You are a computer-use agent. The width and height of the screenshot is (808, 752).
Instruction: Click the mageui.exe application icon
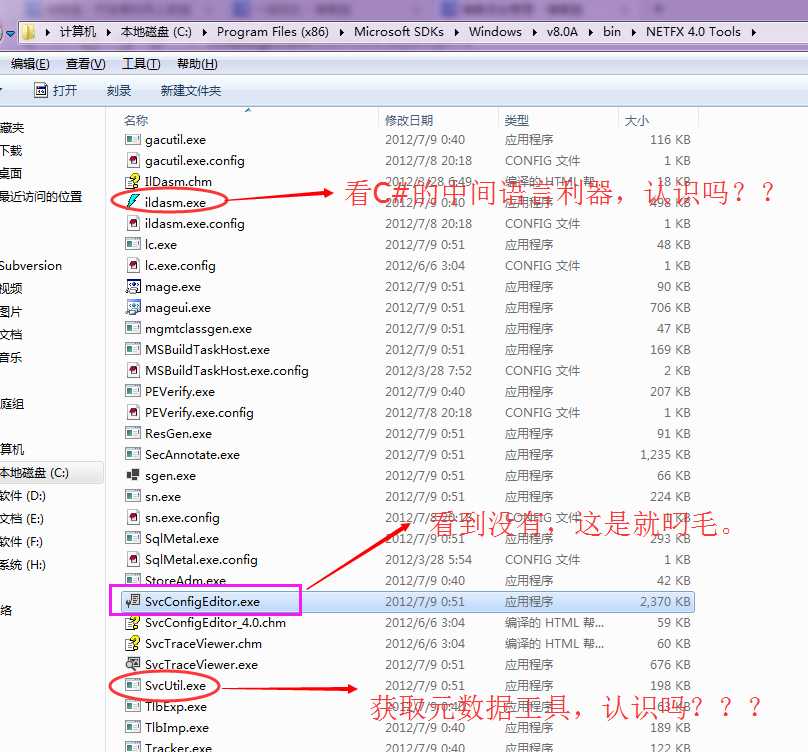point(133,307)
